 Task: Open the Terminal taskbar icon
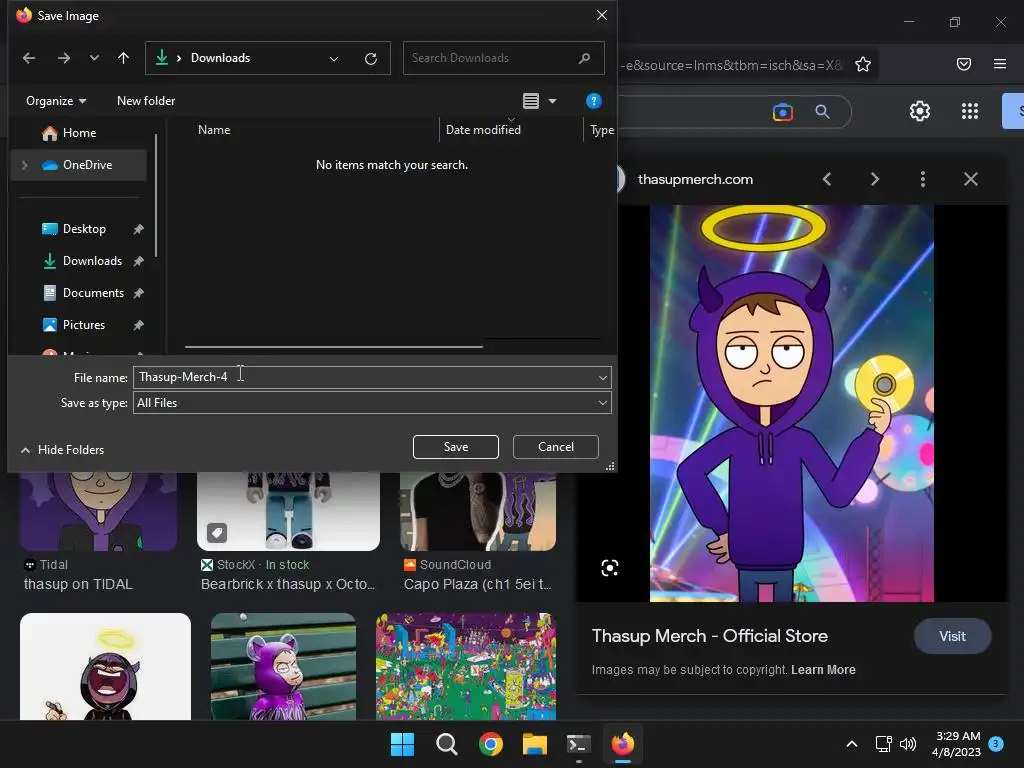tap(579, 744)
